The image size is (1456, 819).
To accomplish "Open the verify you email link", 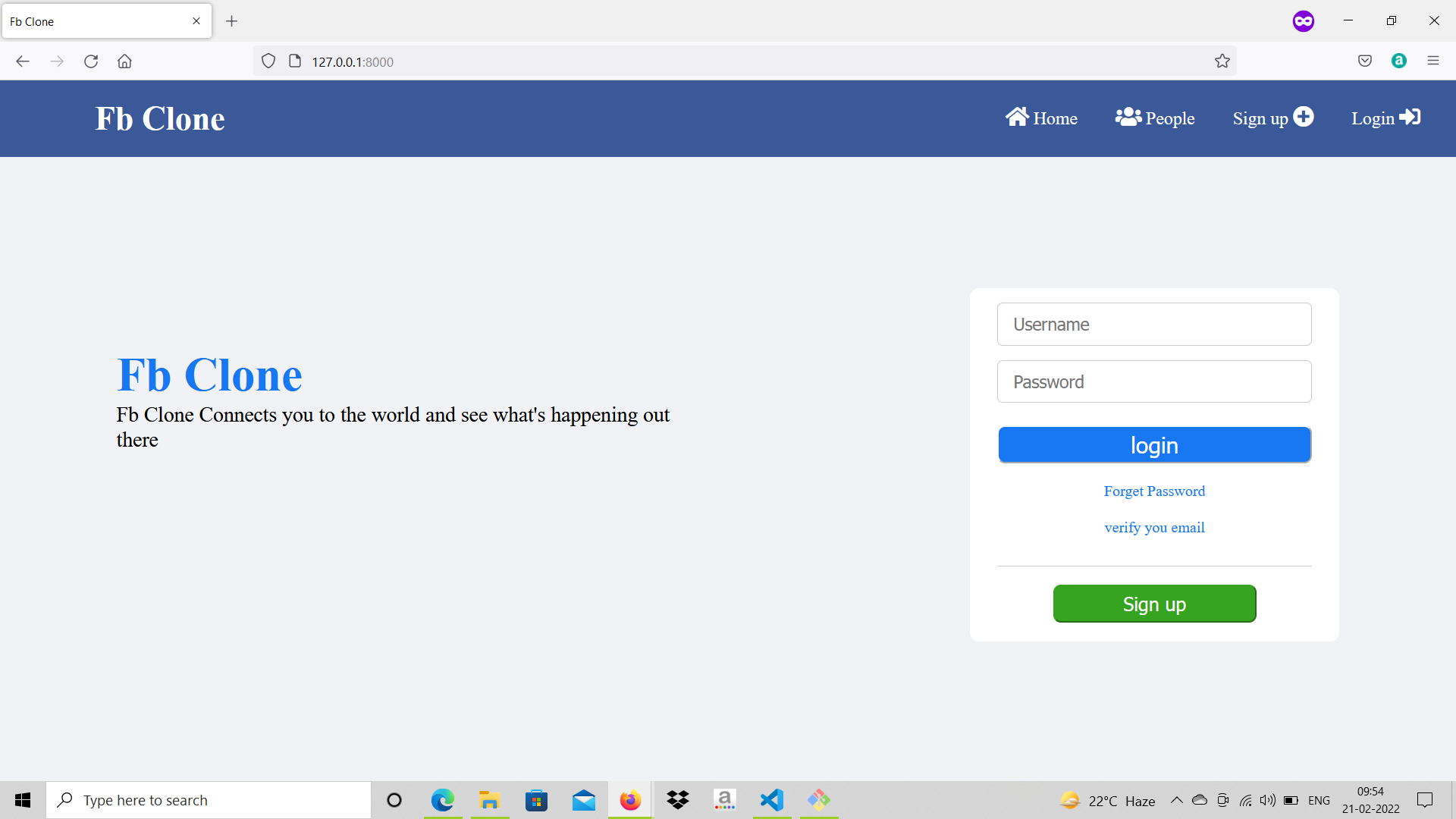I will pyautogui.click(x=1154, y=528).
